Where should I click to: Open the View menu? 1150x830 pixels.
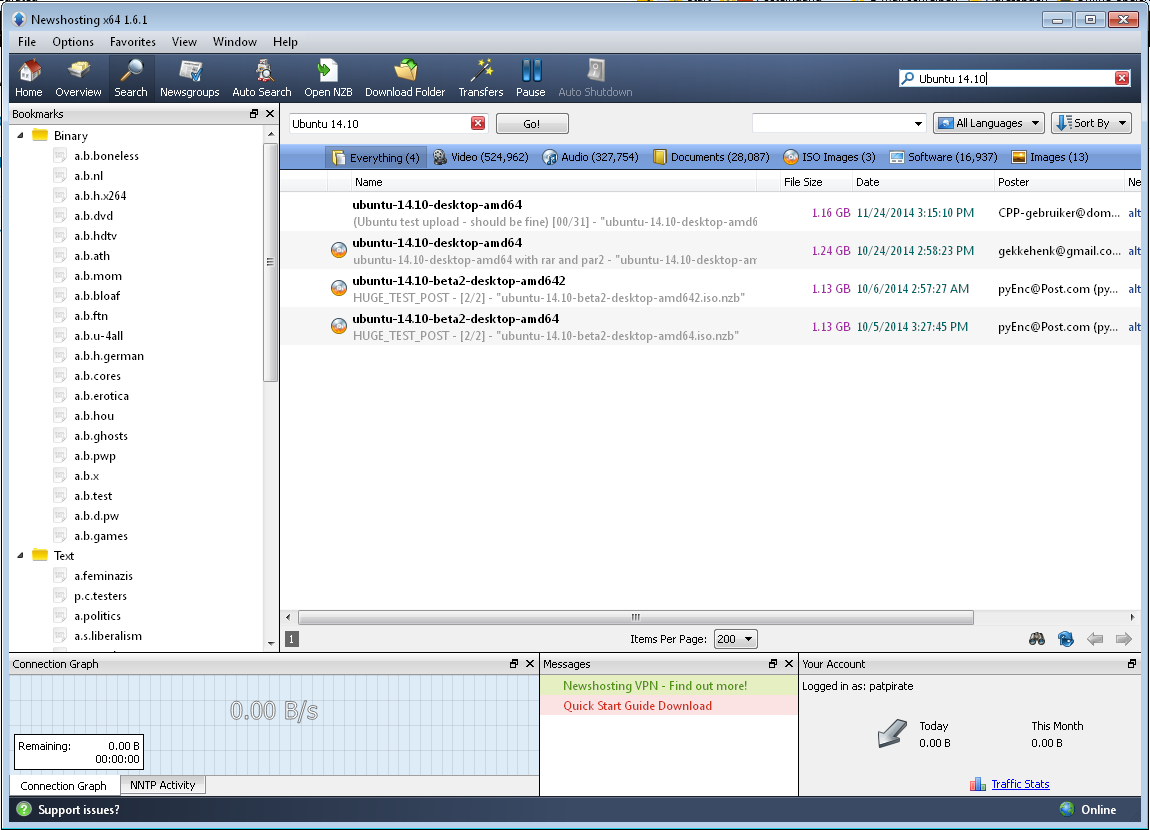point(184,42)
